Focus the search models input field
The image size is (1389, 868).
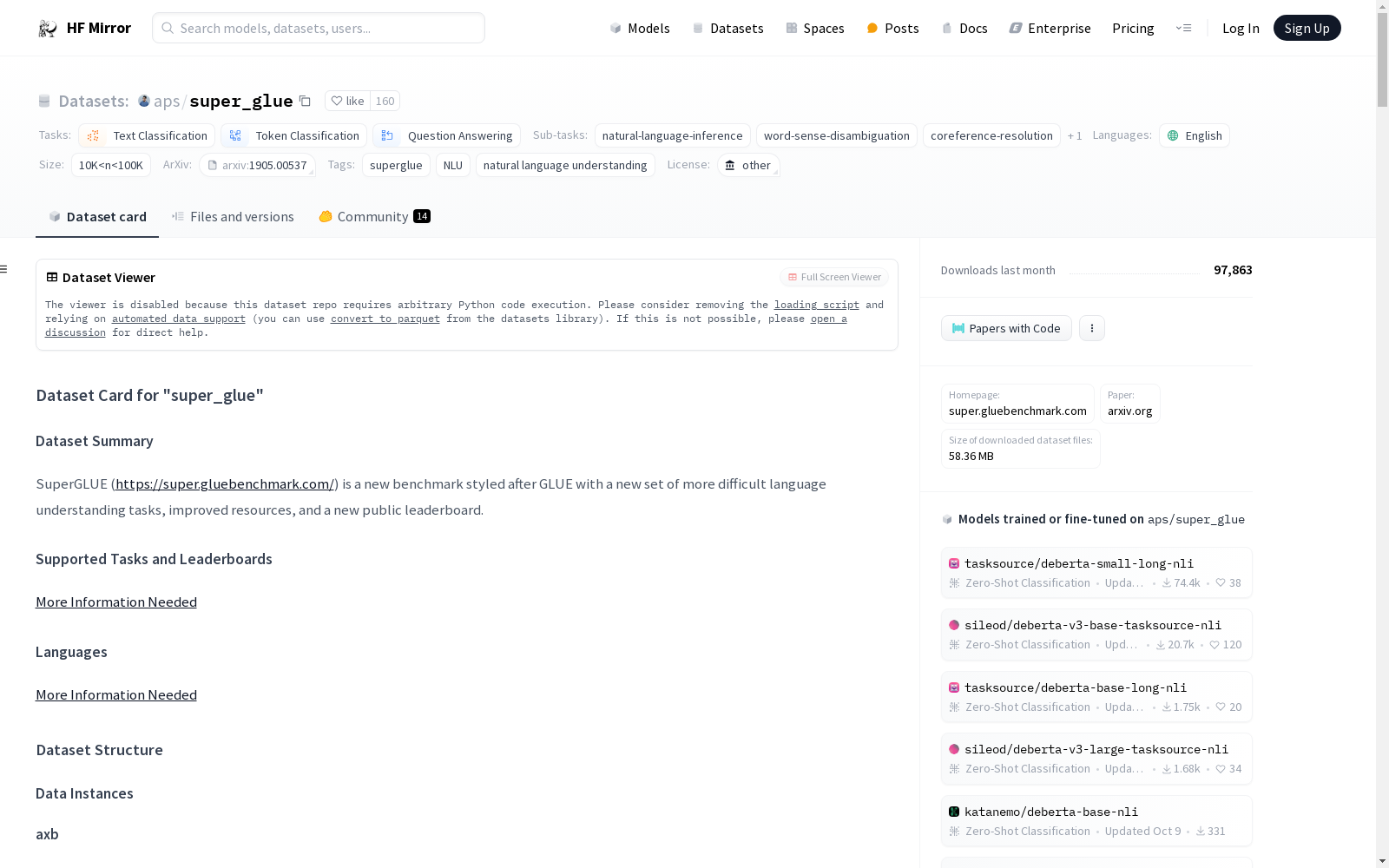[319, 28]
